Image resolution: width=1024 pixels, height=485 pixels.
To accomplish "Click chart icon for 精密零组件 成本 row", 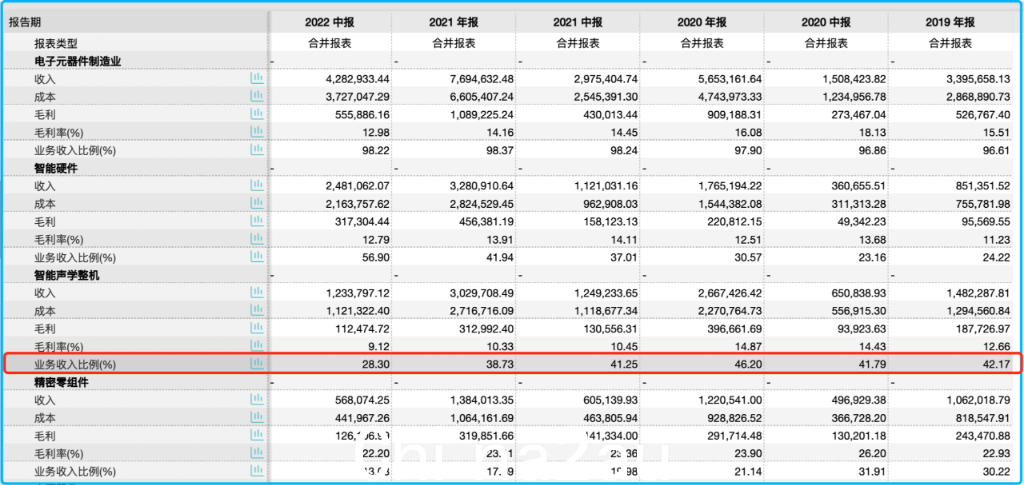I will pos(257,417).
